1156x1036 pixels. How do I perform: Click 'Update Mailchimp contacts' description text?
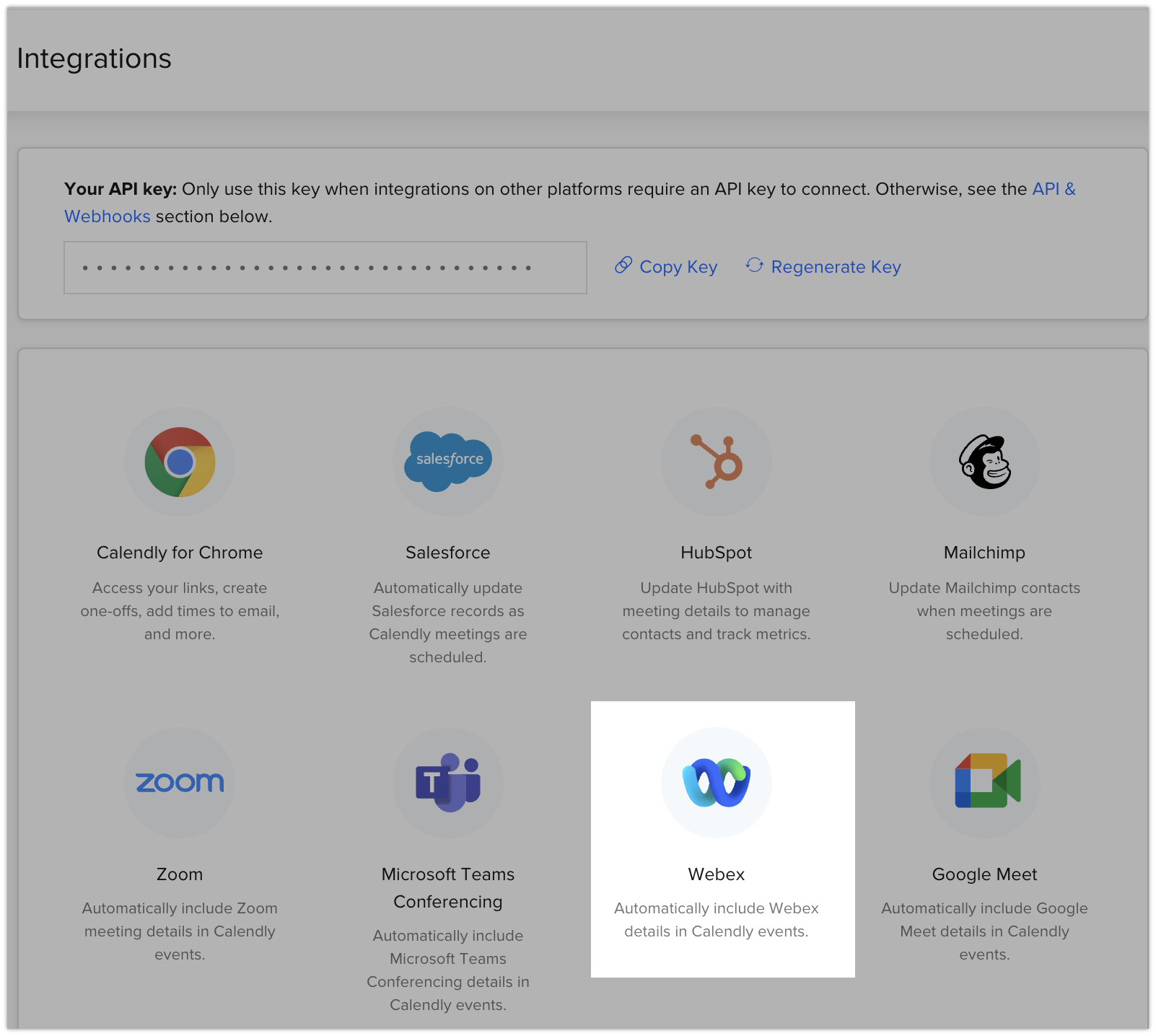click(x=985, y=611)
